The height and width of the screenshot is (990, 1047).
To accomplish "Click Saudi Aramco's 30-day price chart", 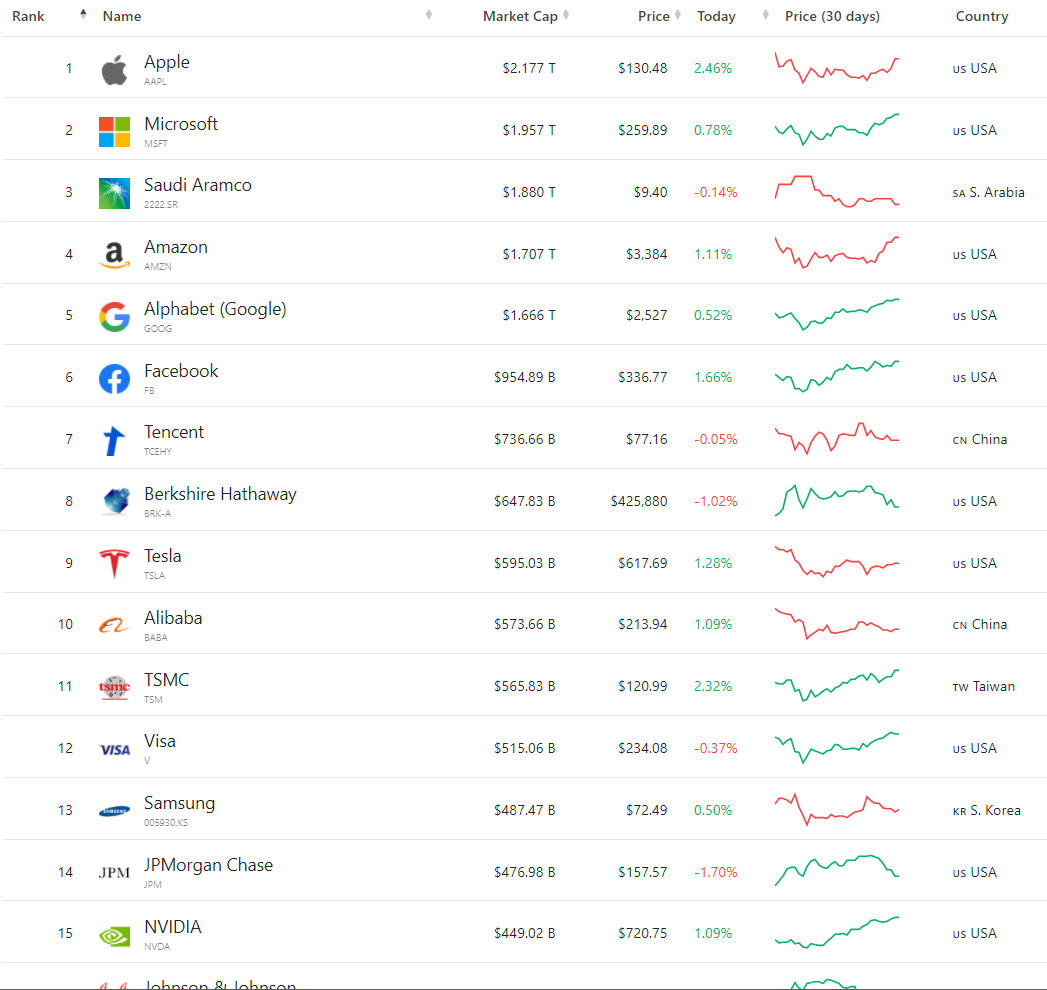I will 837,192.
